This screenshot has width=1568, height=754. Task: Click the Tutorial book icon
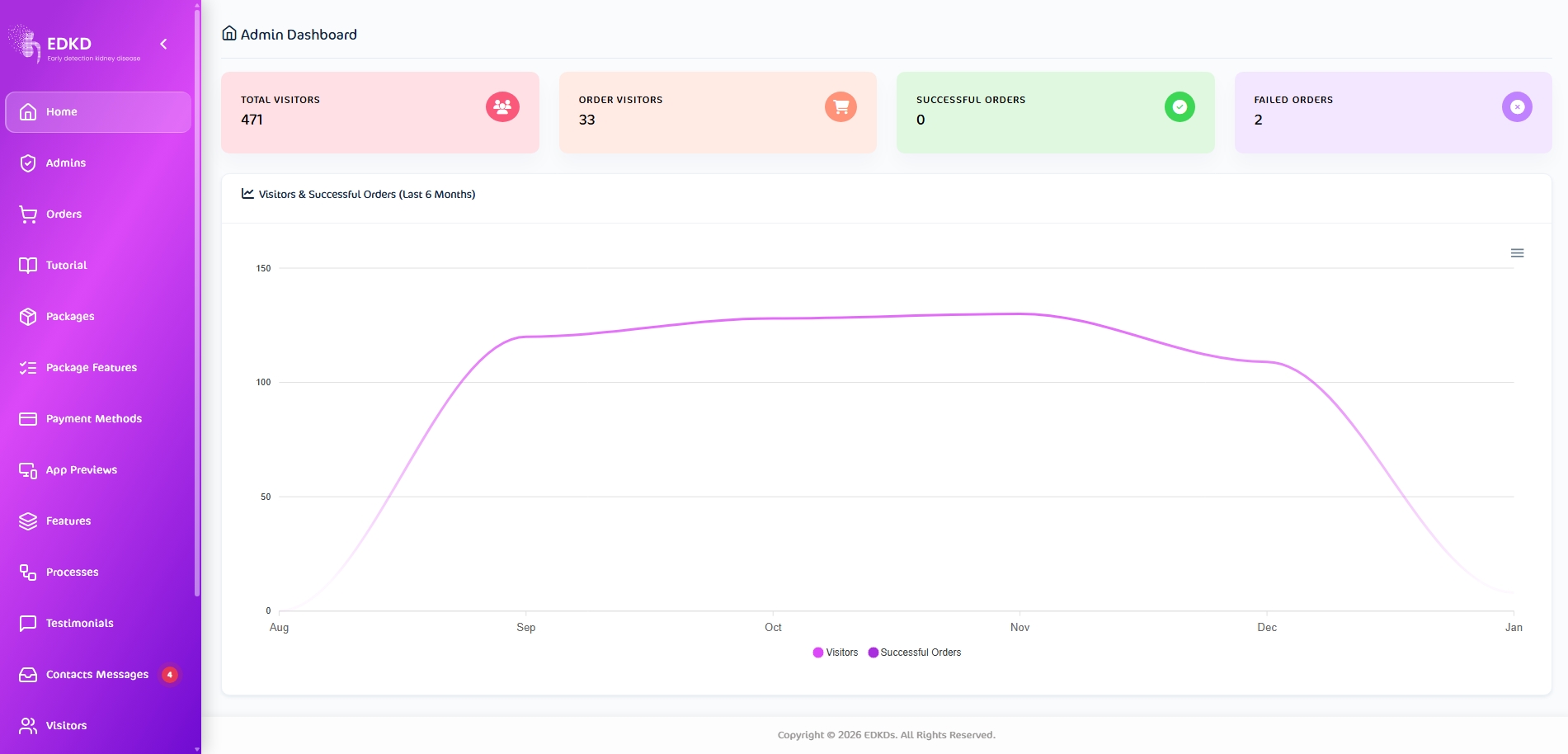[x=28, y=266]
